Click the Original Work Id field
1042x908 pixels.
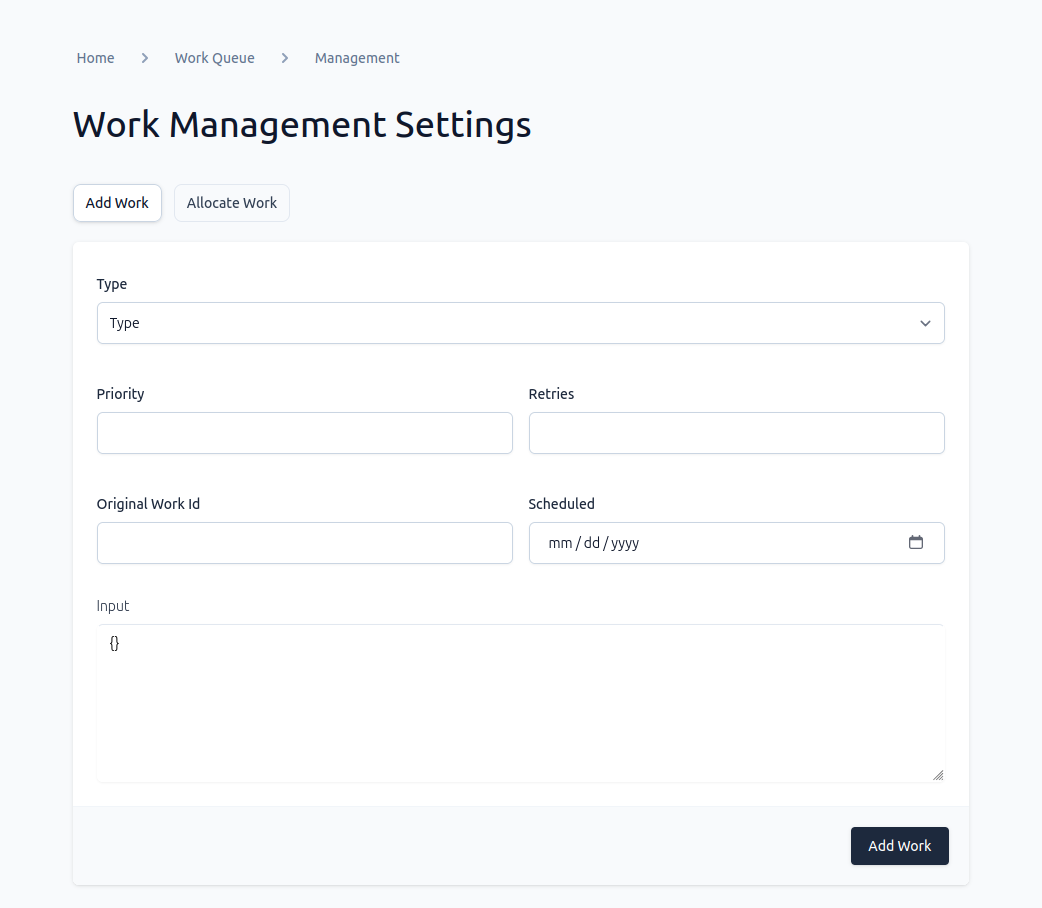click(x=304, y=543)
